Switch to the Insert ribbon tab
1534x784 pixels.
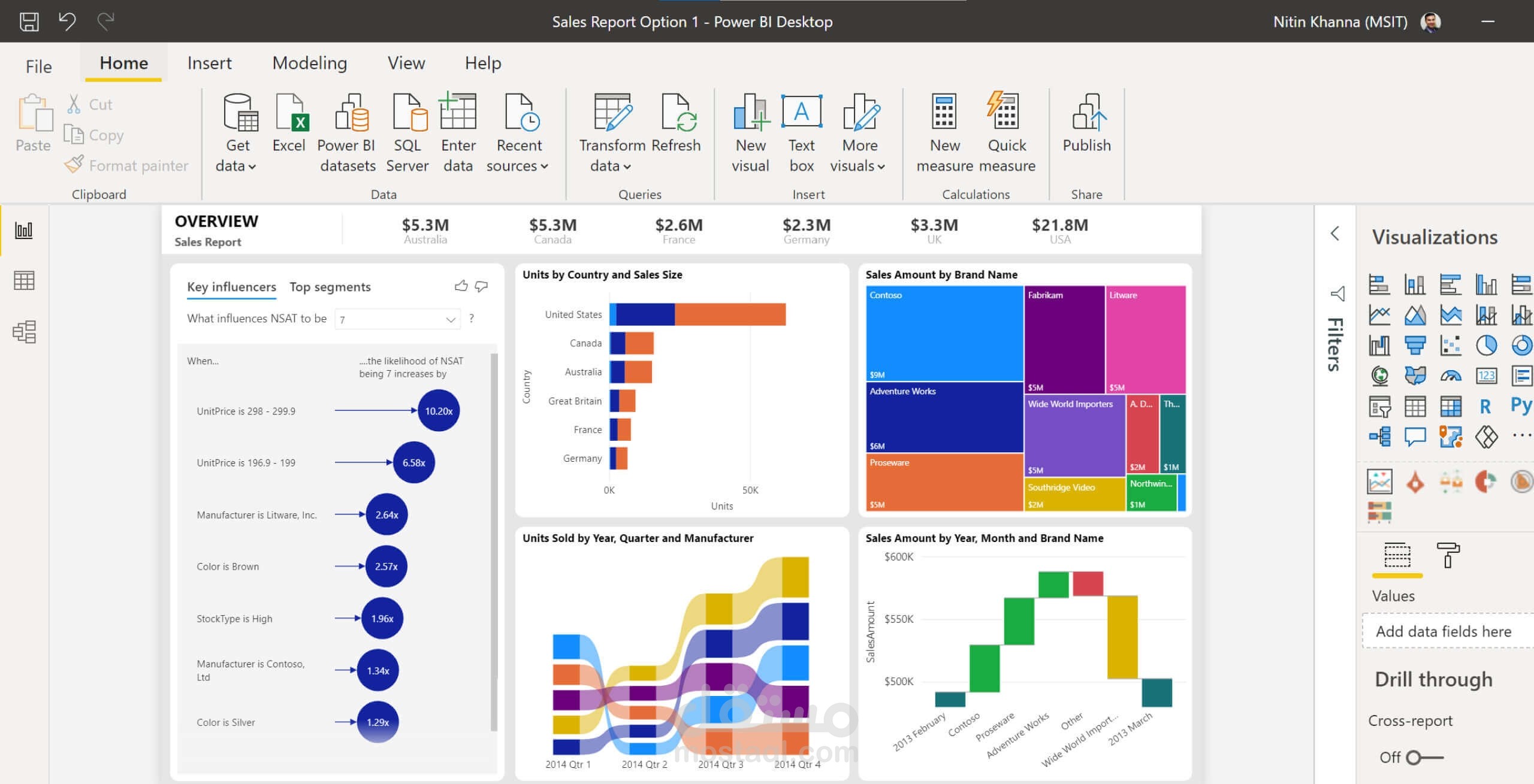209,63
